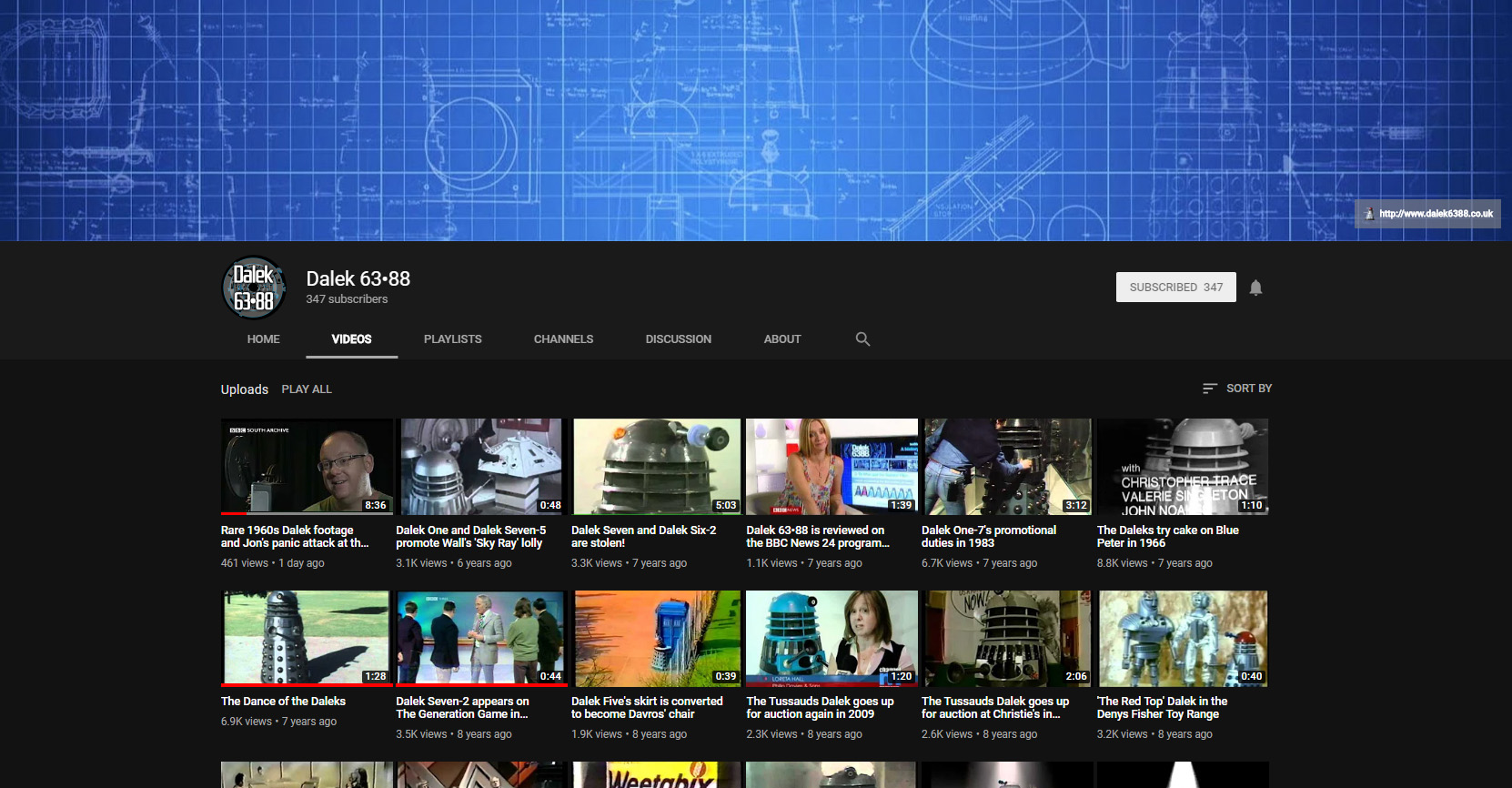Image resolution: width=1512 pixels, height=788 pixels.
Task: Click title ''The Red Top' Dalek in the Denys Fisher Toy Range'
Action: [1162, 708]
